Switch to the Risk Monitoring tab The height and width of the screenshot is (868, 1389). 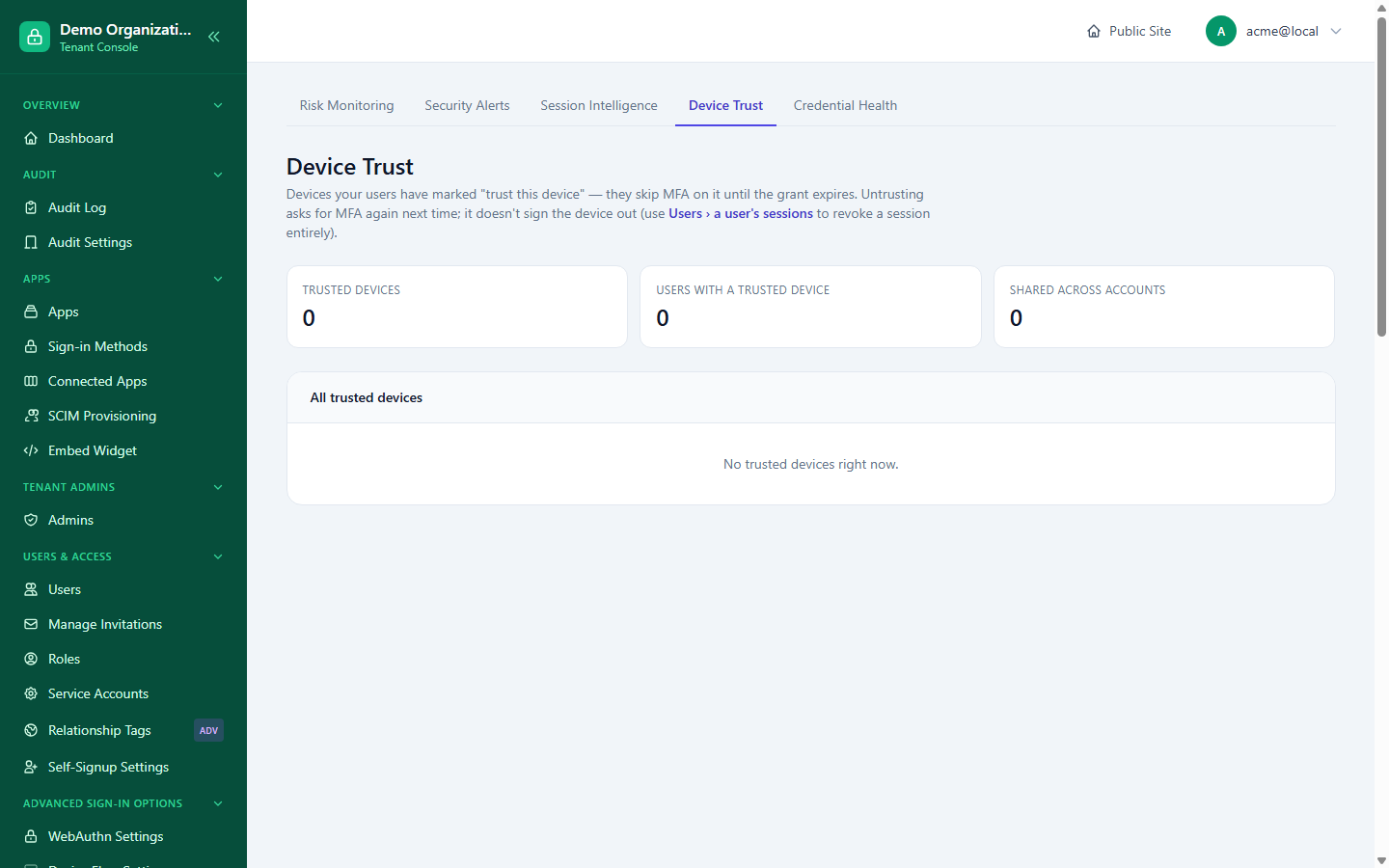tap(347, 105)
